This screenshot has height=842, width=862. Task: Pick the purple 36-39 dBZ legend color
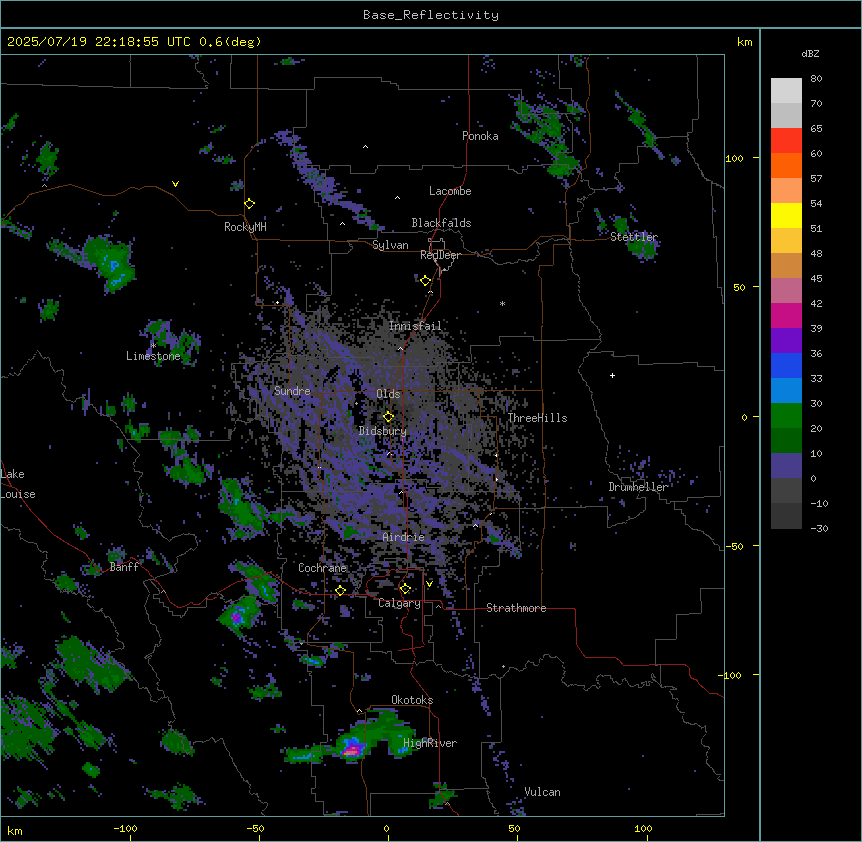786,341
